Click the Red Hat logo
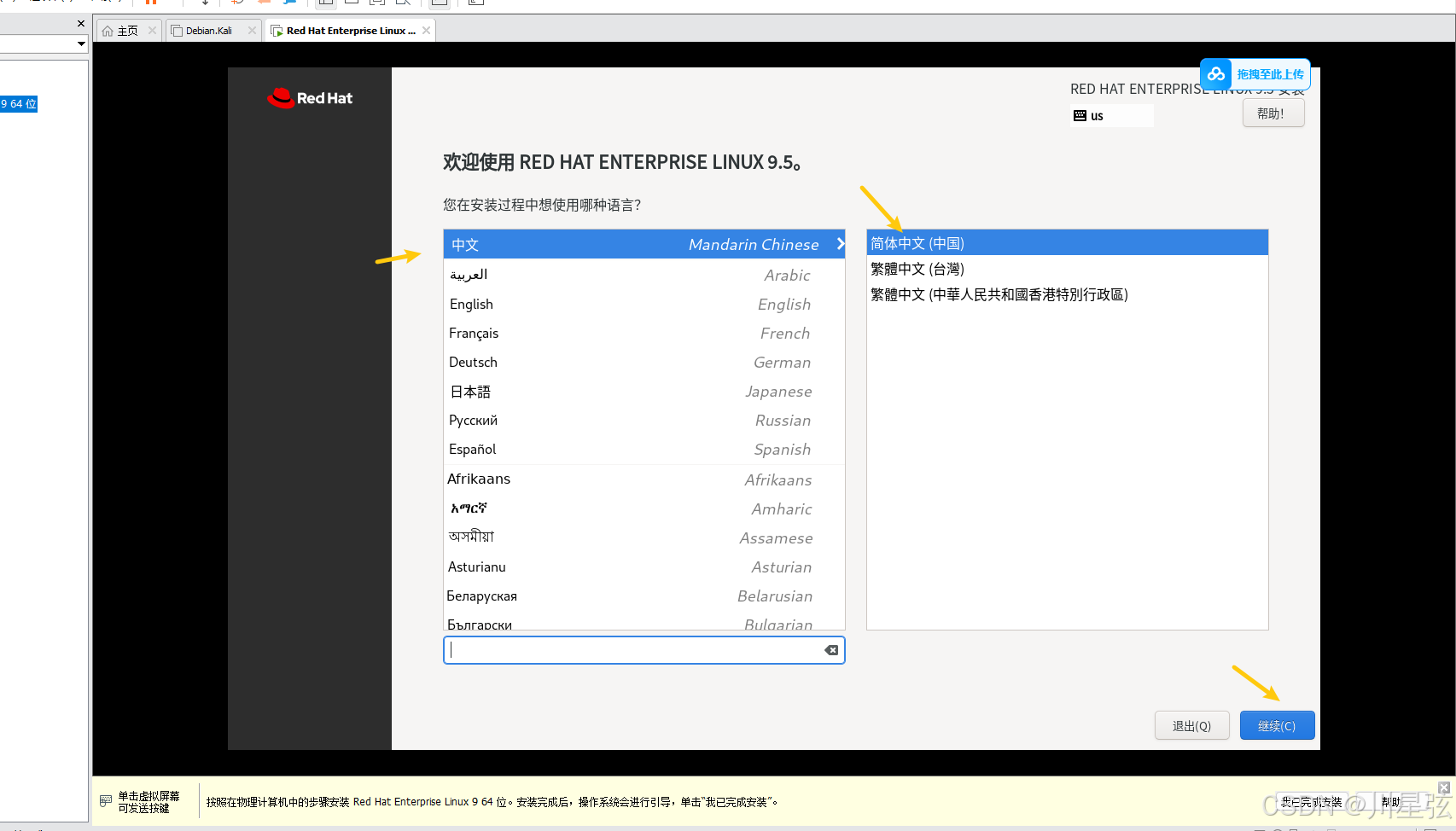The height and width of the screenshot is (831, 1456). pyautogui.click(x=310, y=98)
